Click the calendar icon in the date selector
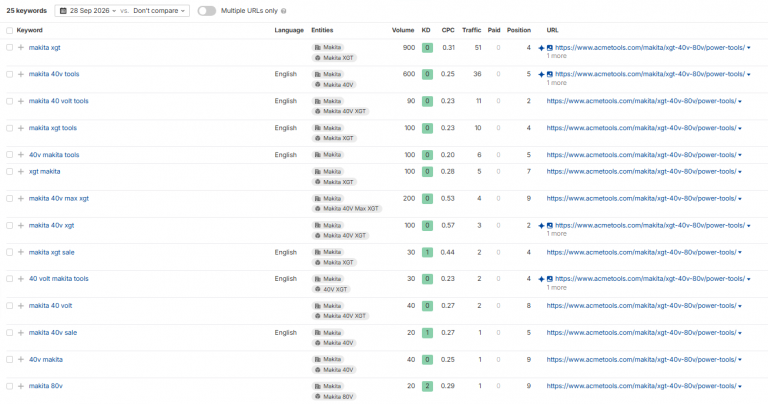 (x=63, y=11)
